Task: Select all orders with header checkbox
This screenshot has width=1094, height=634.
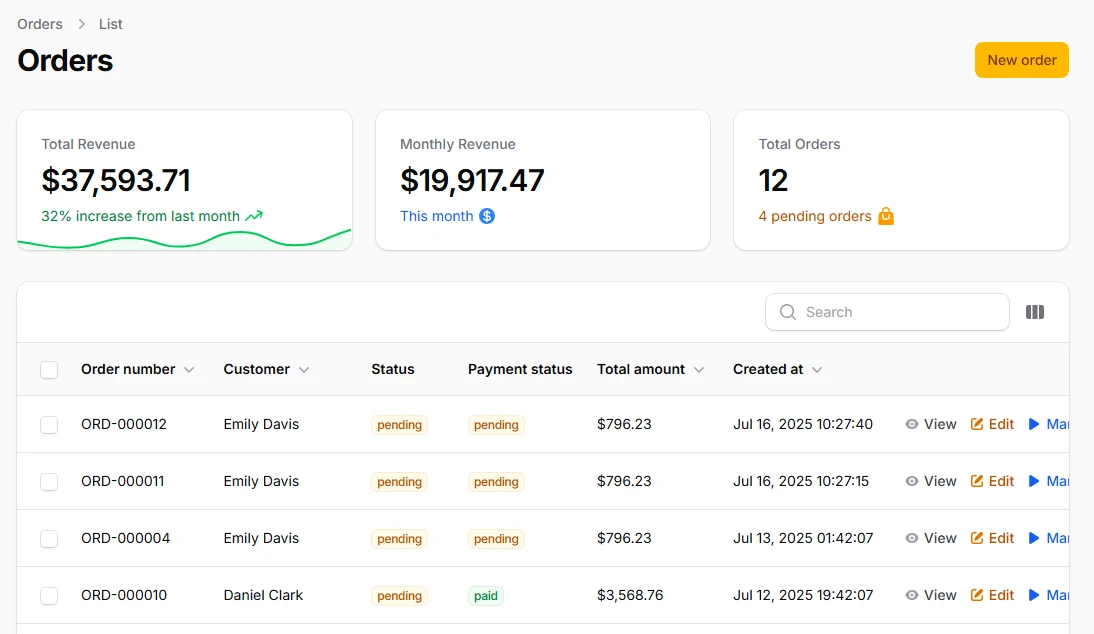Action: (x=49, y=370)
